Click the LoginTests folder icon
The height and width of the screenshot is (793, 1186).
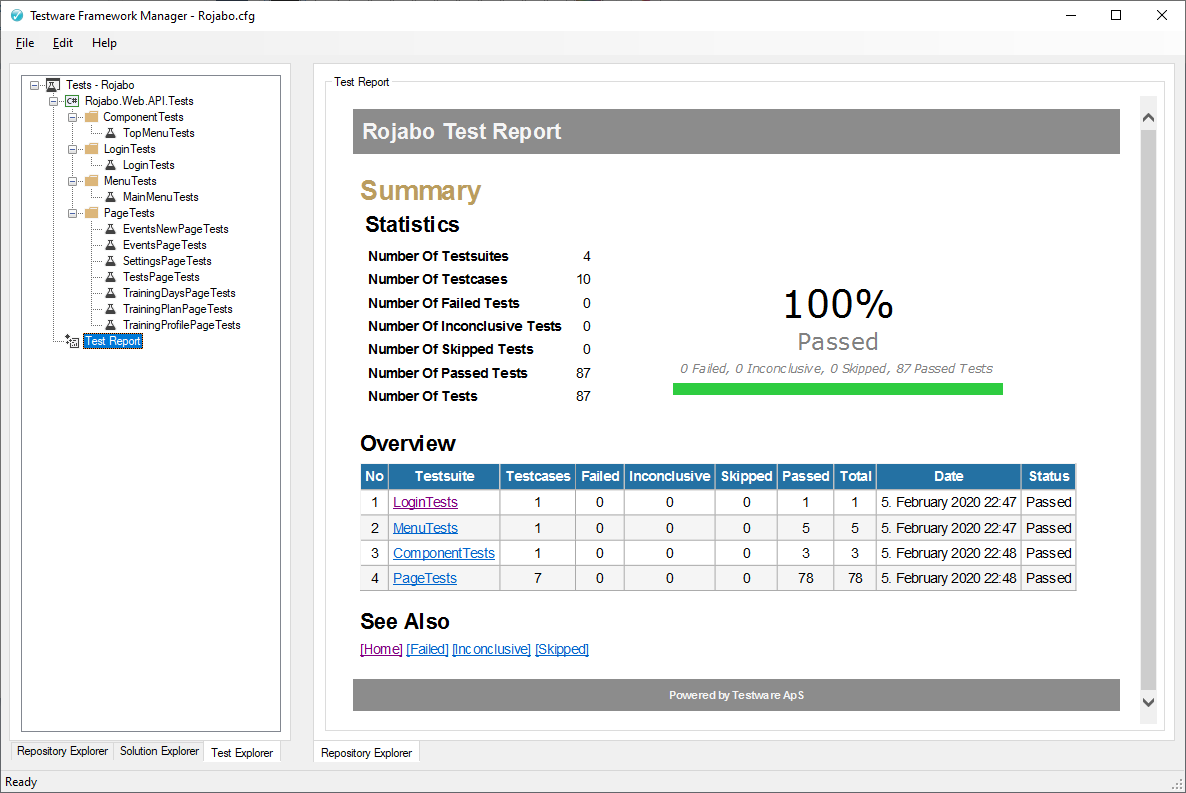tap(92, 149)
